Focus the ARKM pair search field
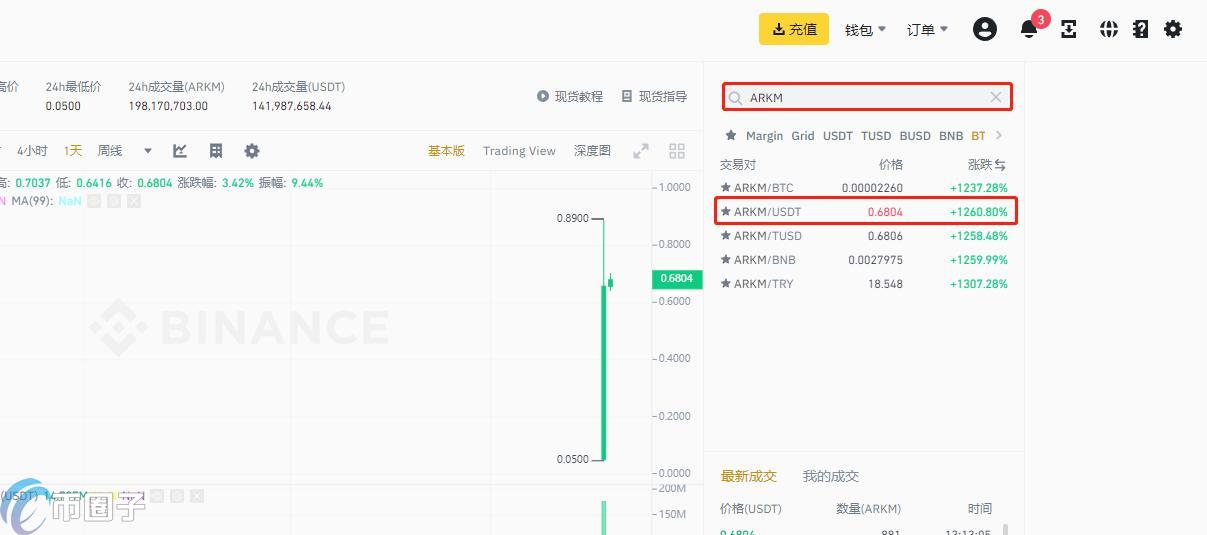Viewport: 1207px width, 535px height. pos(867,97)
